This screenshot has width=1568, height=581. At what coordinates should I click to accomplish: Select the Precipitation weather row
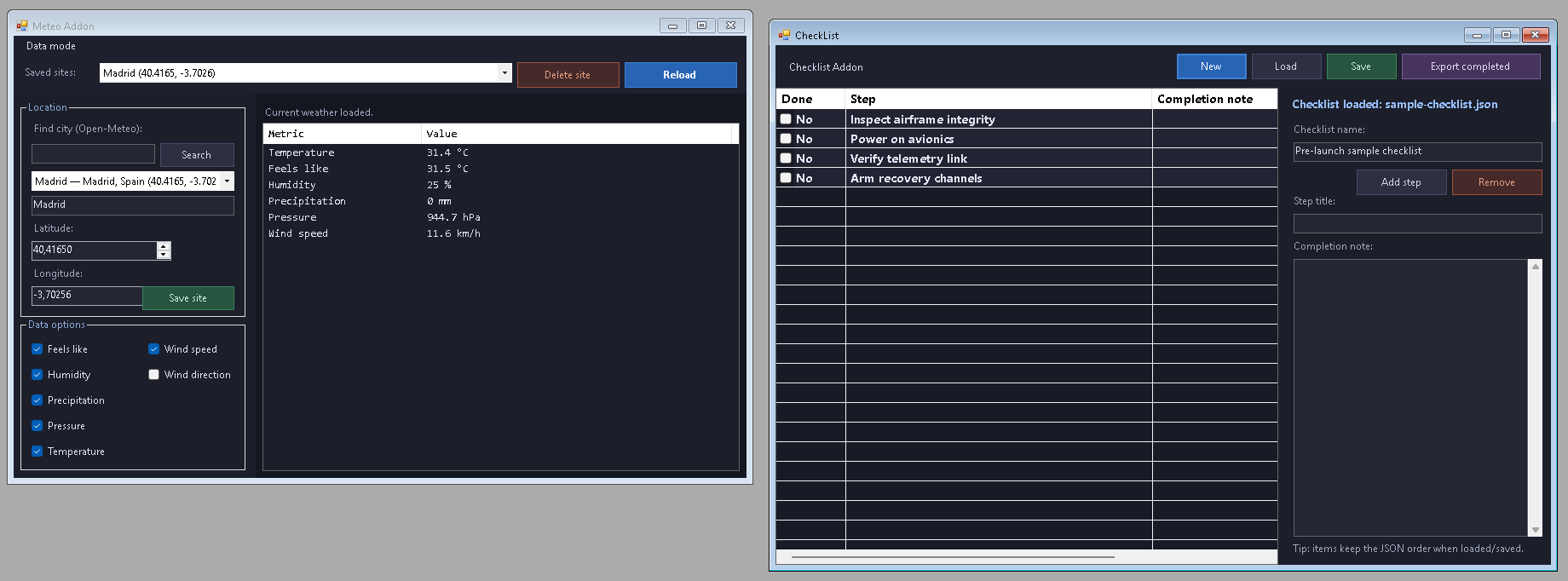(x=500, y=201)
